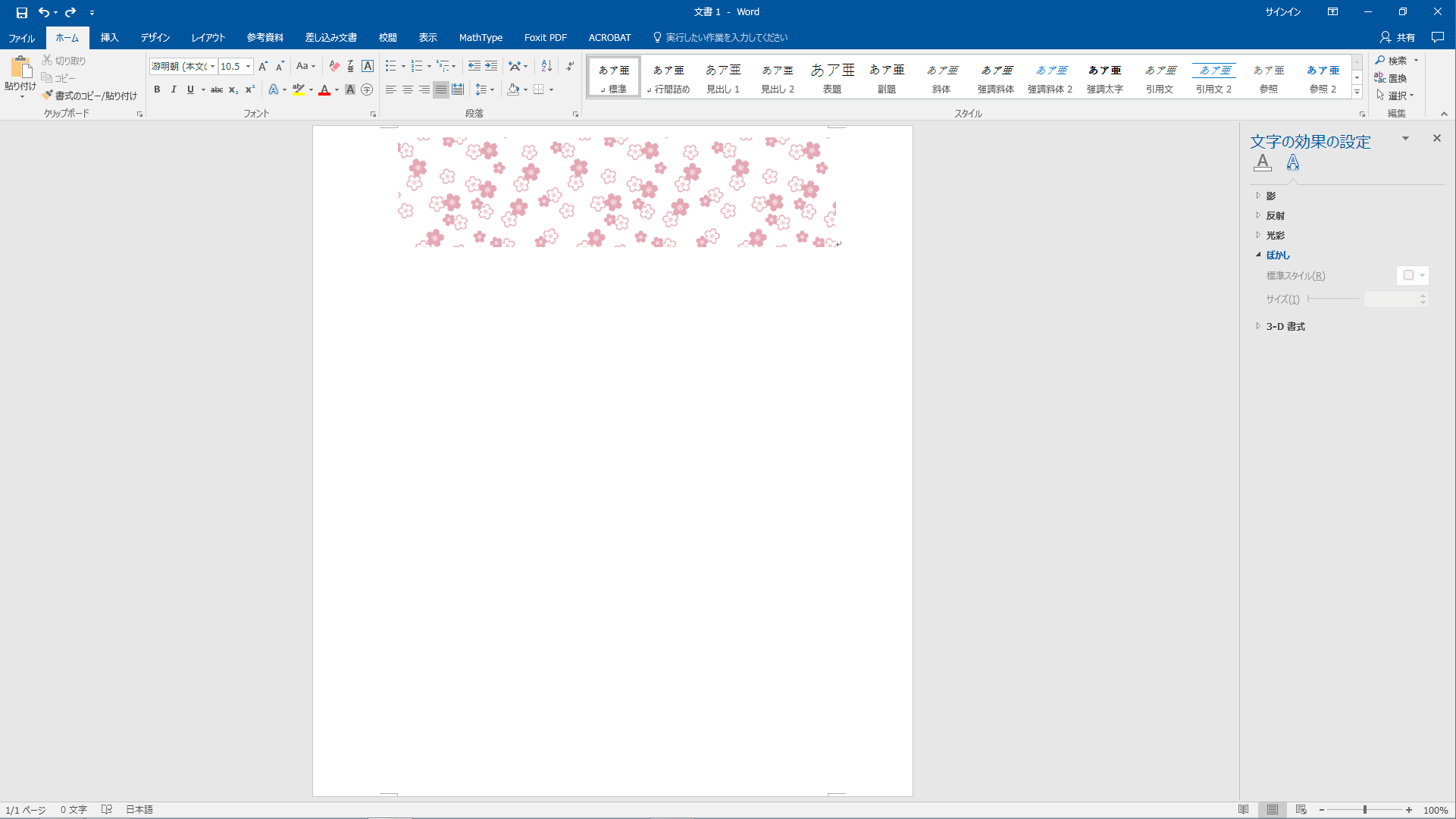
Task: Open Change Case (Aa) dropdown
Action: (305, 66)
